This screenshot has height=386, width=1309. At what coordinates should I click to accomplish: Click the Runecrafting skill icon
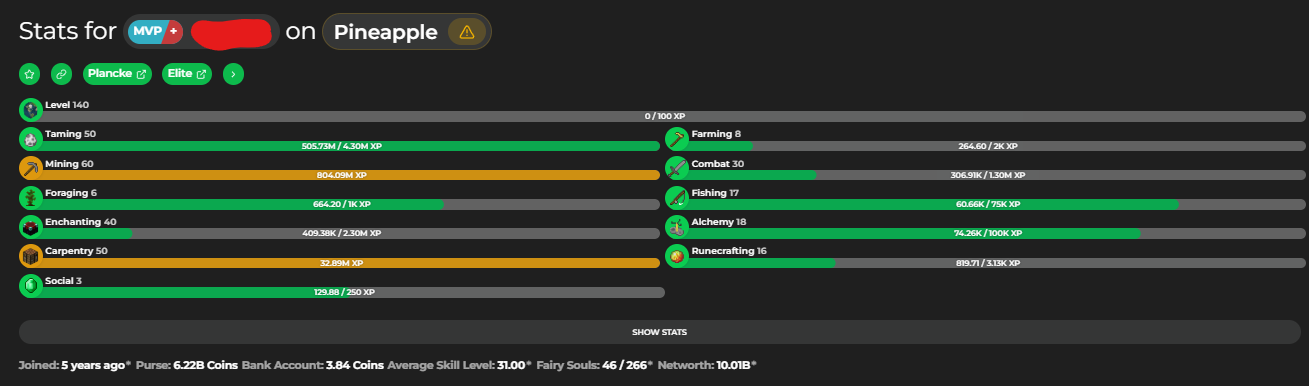point(677,257)
